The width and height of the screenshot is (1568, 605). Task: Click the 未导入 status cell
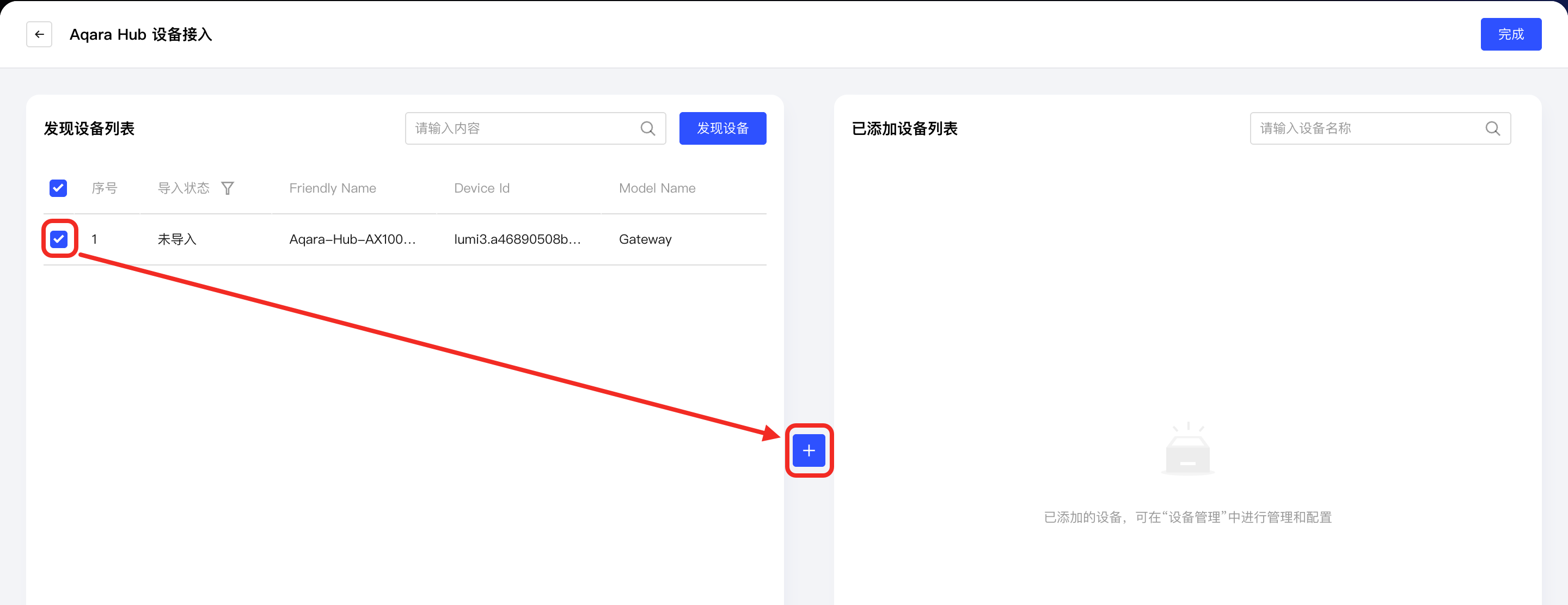coord(177,239)
